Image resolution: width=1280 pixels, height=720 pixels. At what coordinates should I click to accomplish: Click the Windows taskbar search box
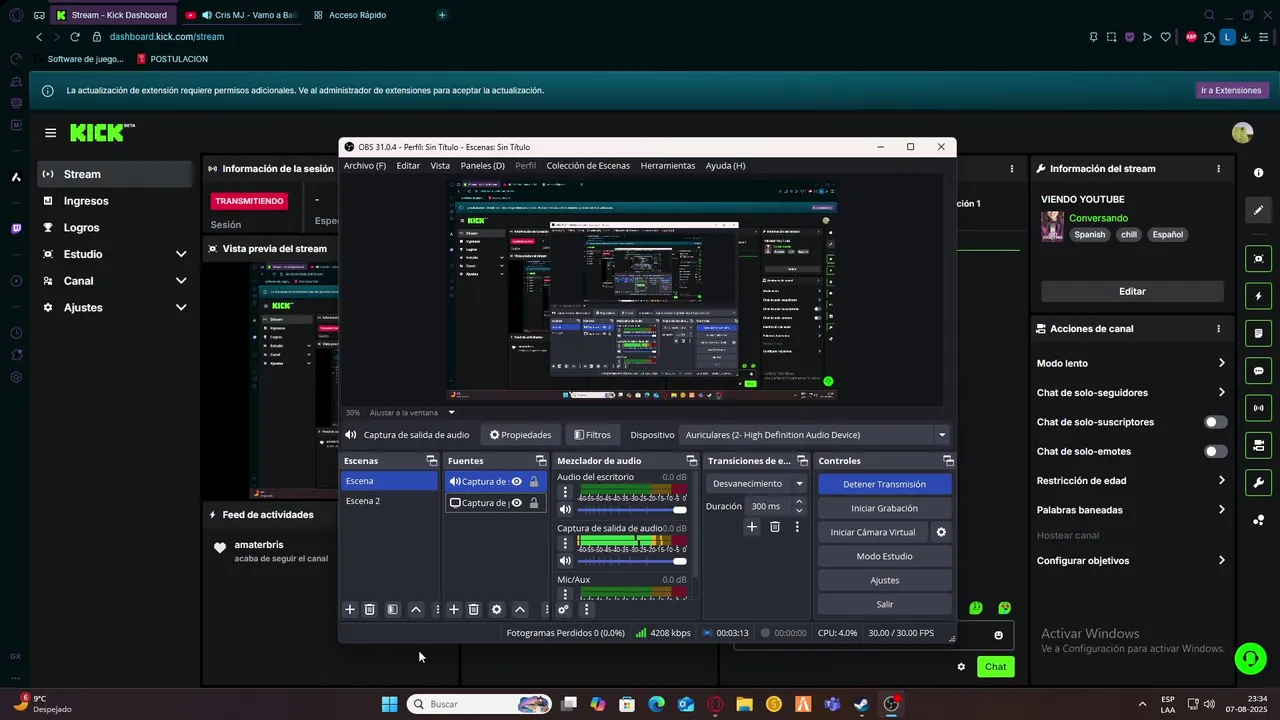[479, 704]
